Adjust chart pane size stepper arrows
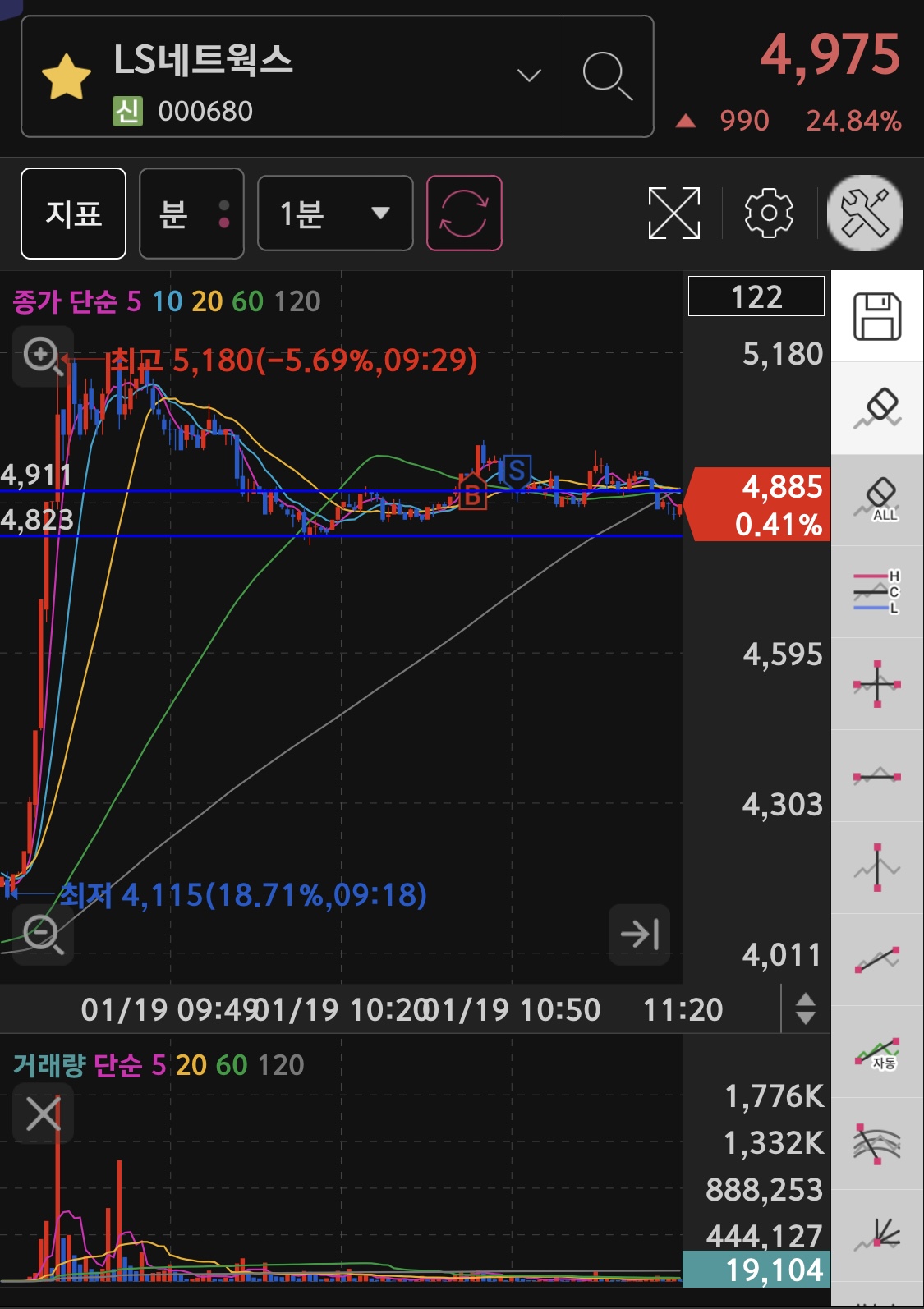Viewport: 924px width, 1309px height. (x=806, y=1008)
